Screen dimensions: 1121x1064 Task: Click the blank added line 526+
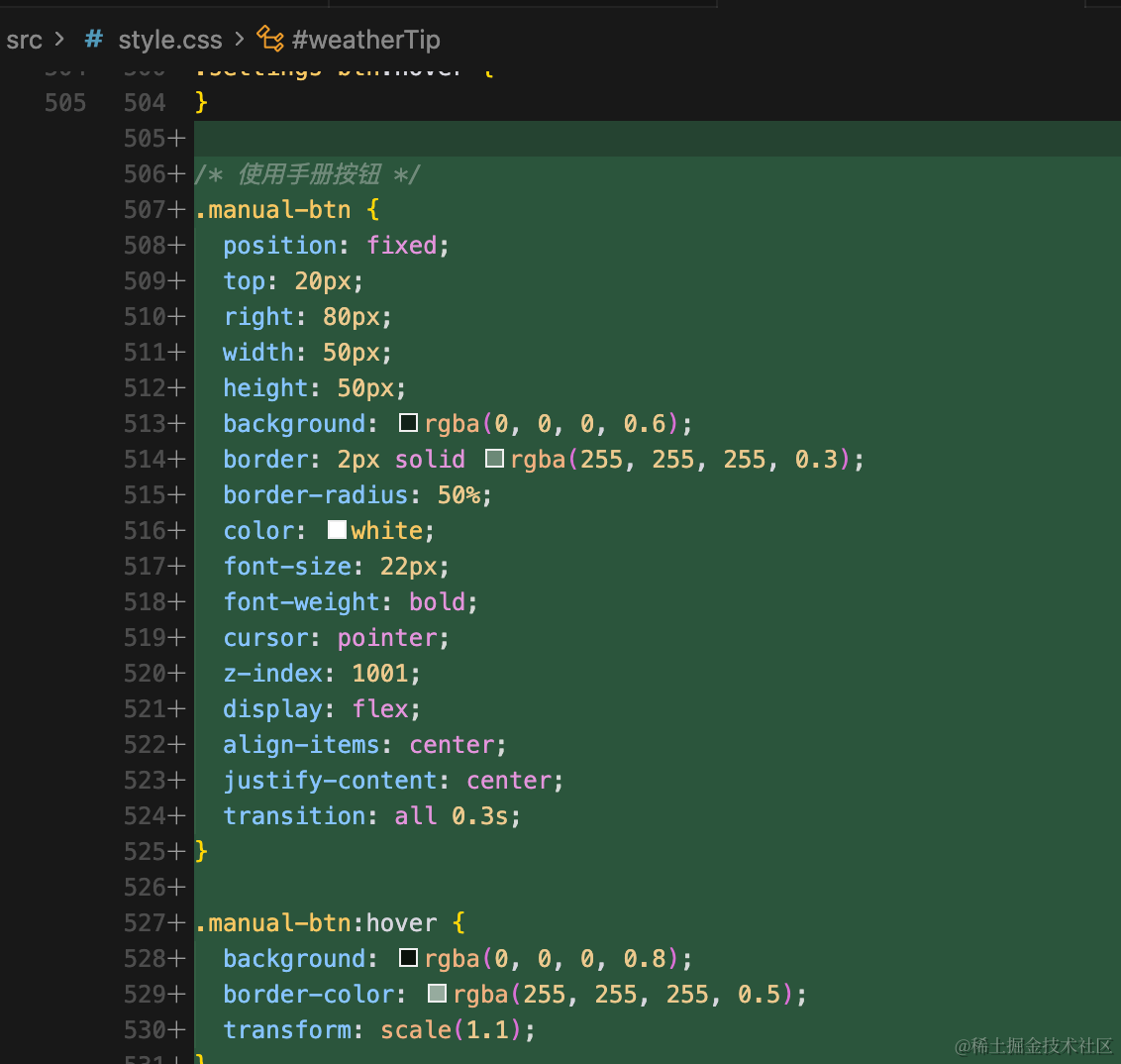[657, 888]
